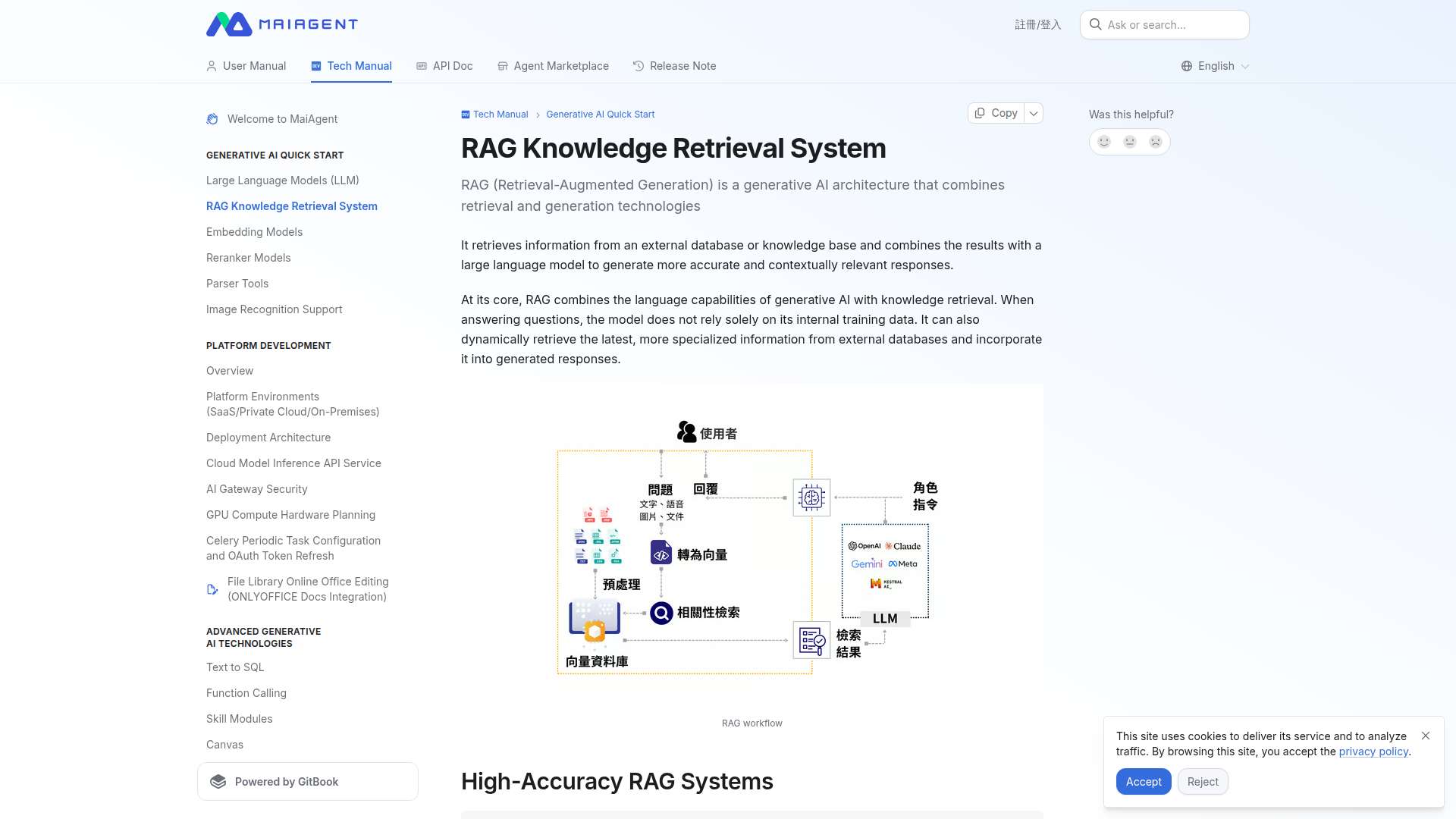Viewport: 1456px width, 819px height.
Task: Click the neutral face feedback icon
Action: click(x=1130, y=142)
